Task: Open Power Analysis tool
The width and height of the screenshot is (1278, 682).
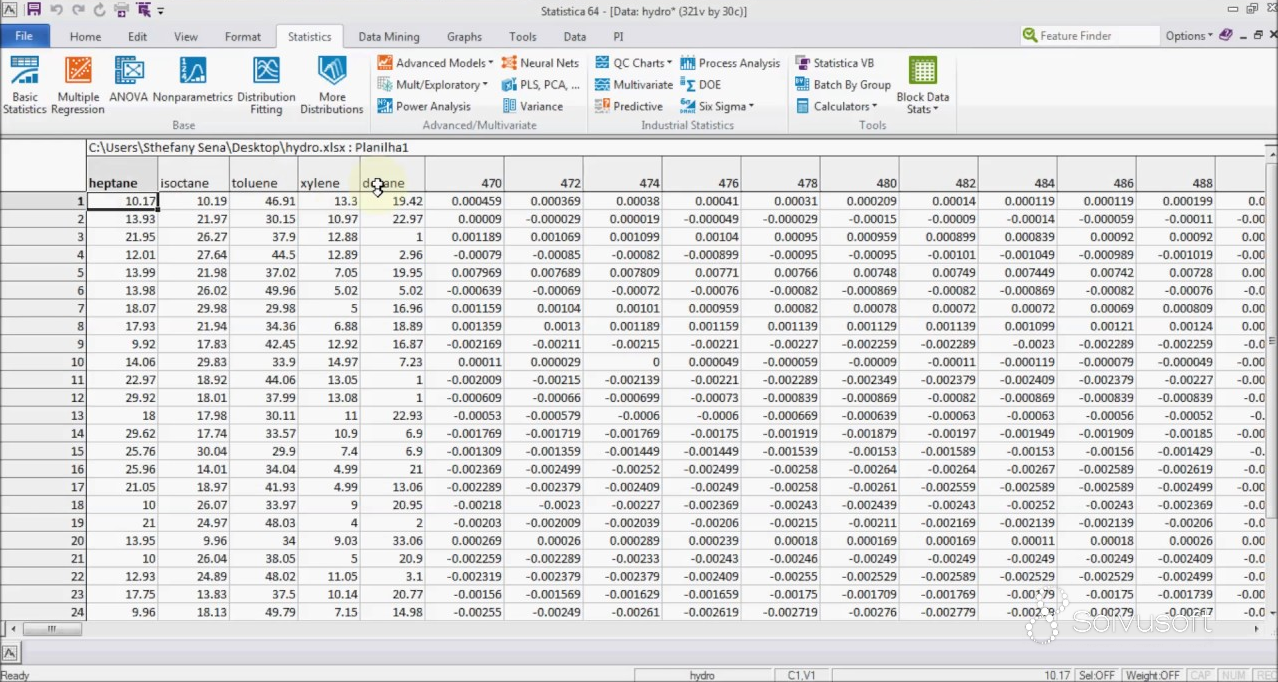Action: coord(424,106)
